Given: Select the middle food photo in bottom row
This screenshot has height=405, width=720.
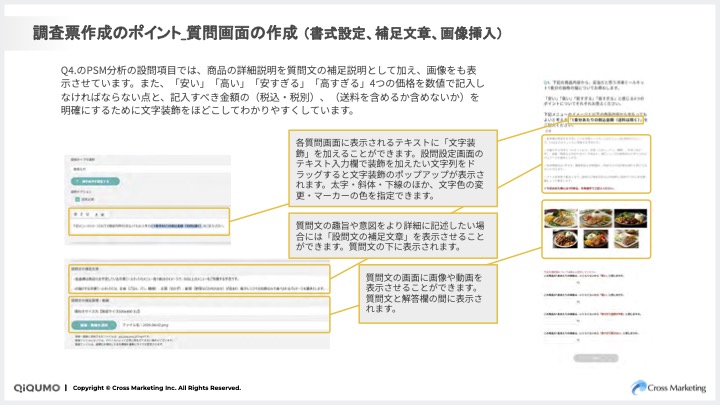Looking at the screenshot, I should pos(596,239).
